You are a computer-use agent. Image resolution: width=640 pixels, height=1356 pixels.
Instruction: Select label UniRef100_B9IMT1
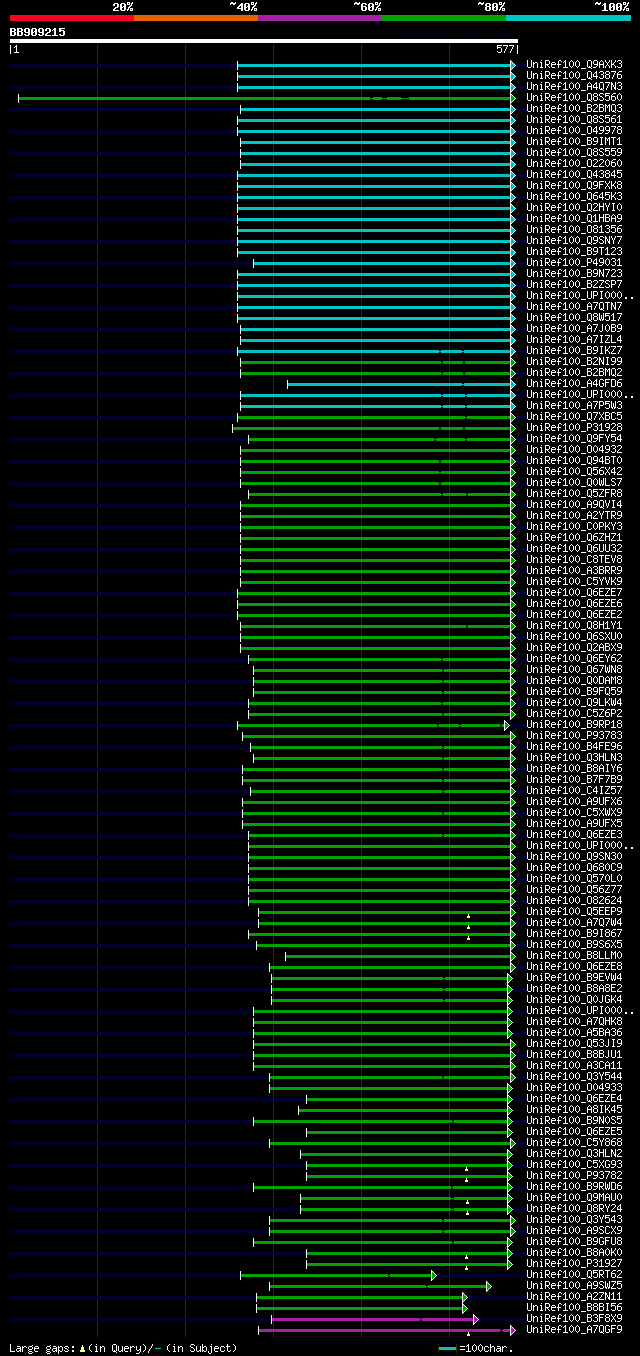tap(574, 142)
